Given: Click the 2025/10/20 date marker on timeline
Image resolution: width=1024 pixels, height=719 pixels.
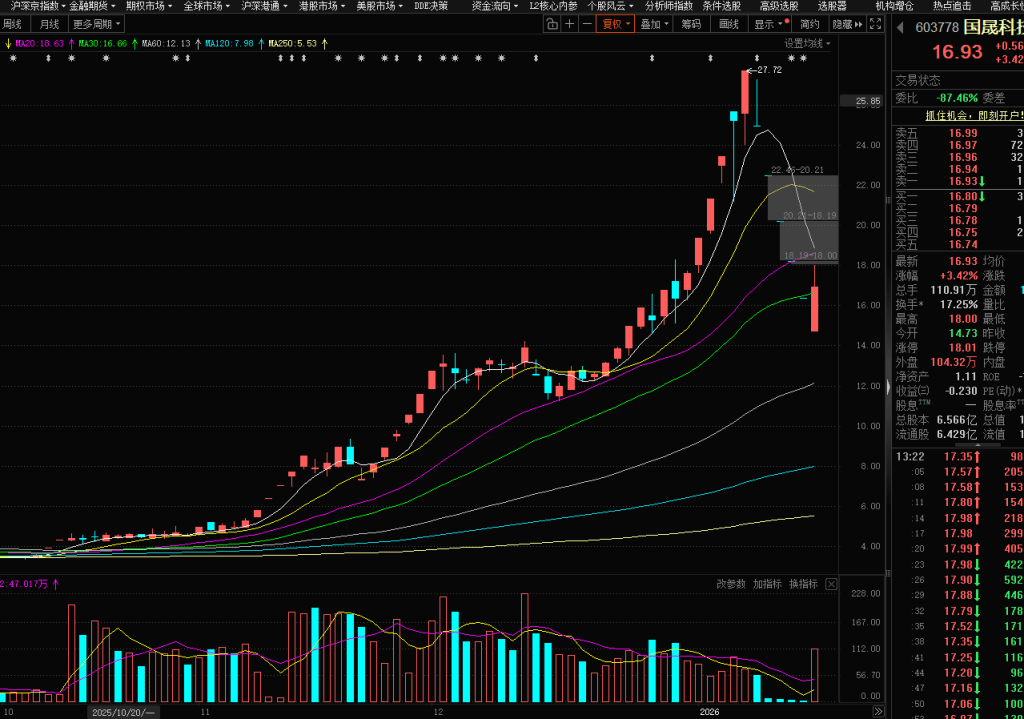Looking at the screenshot, I should click(x=122, y=712).
